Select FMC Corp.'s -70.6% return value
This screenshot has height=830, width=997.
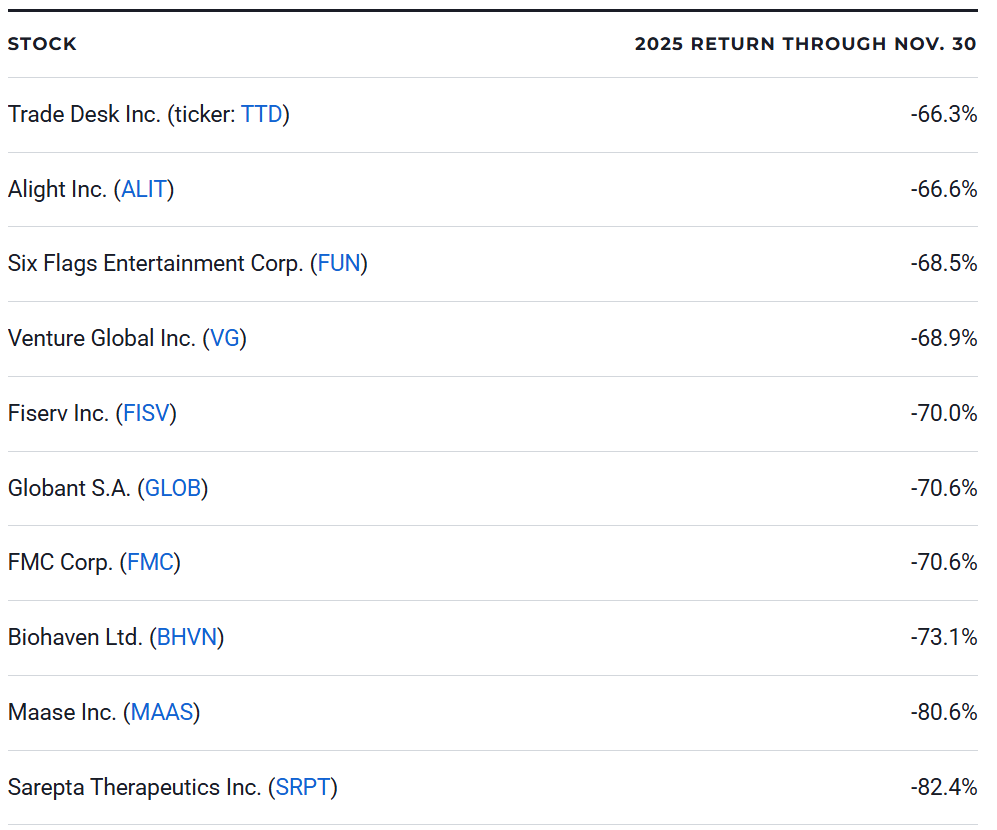(x=944, y=562)
